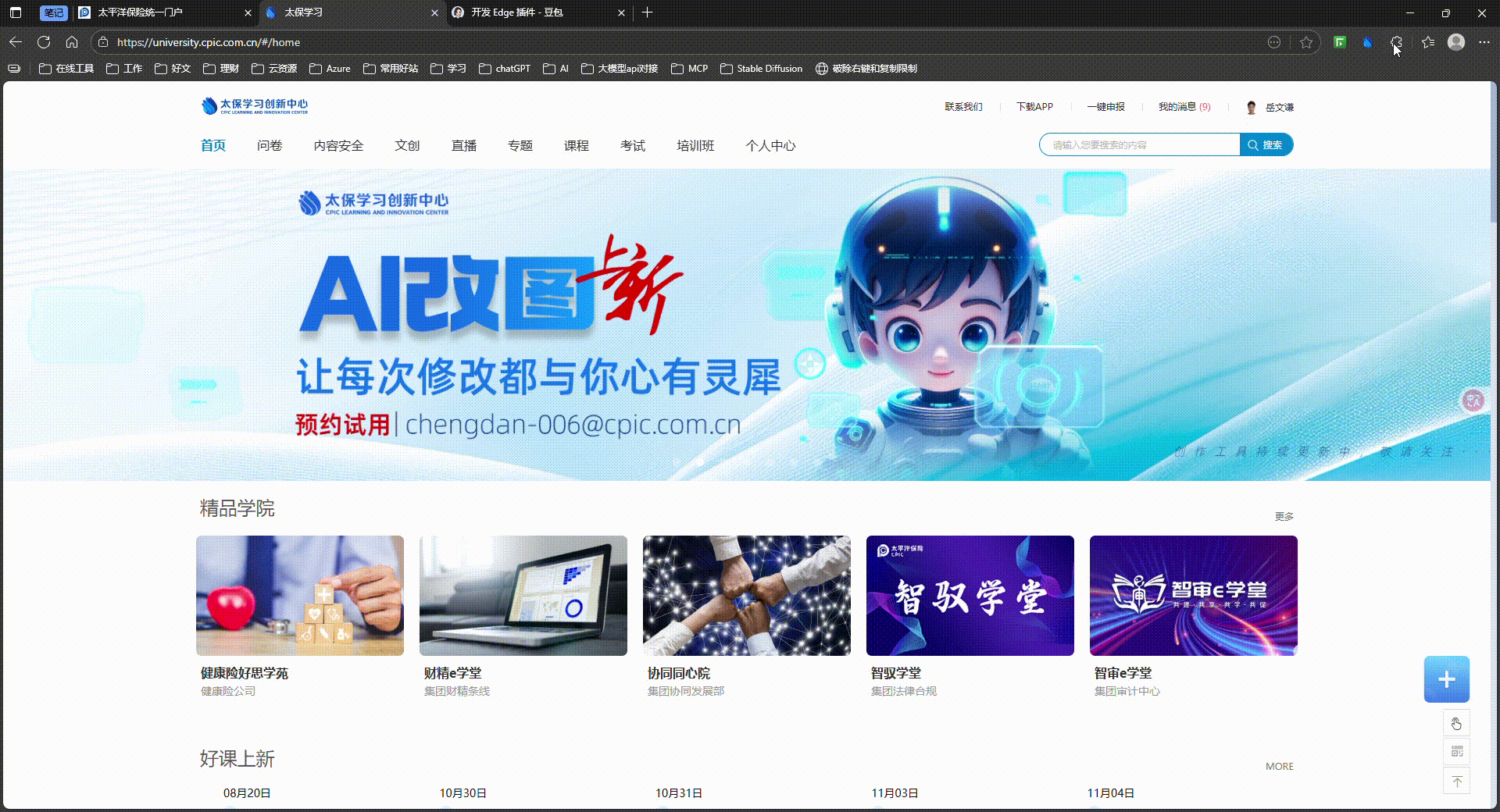
Task: Click the back-to-top arrow icon on right sidebar
Action: [1456, 780]
